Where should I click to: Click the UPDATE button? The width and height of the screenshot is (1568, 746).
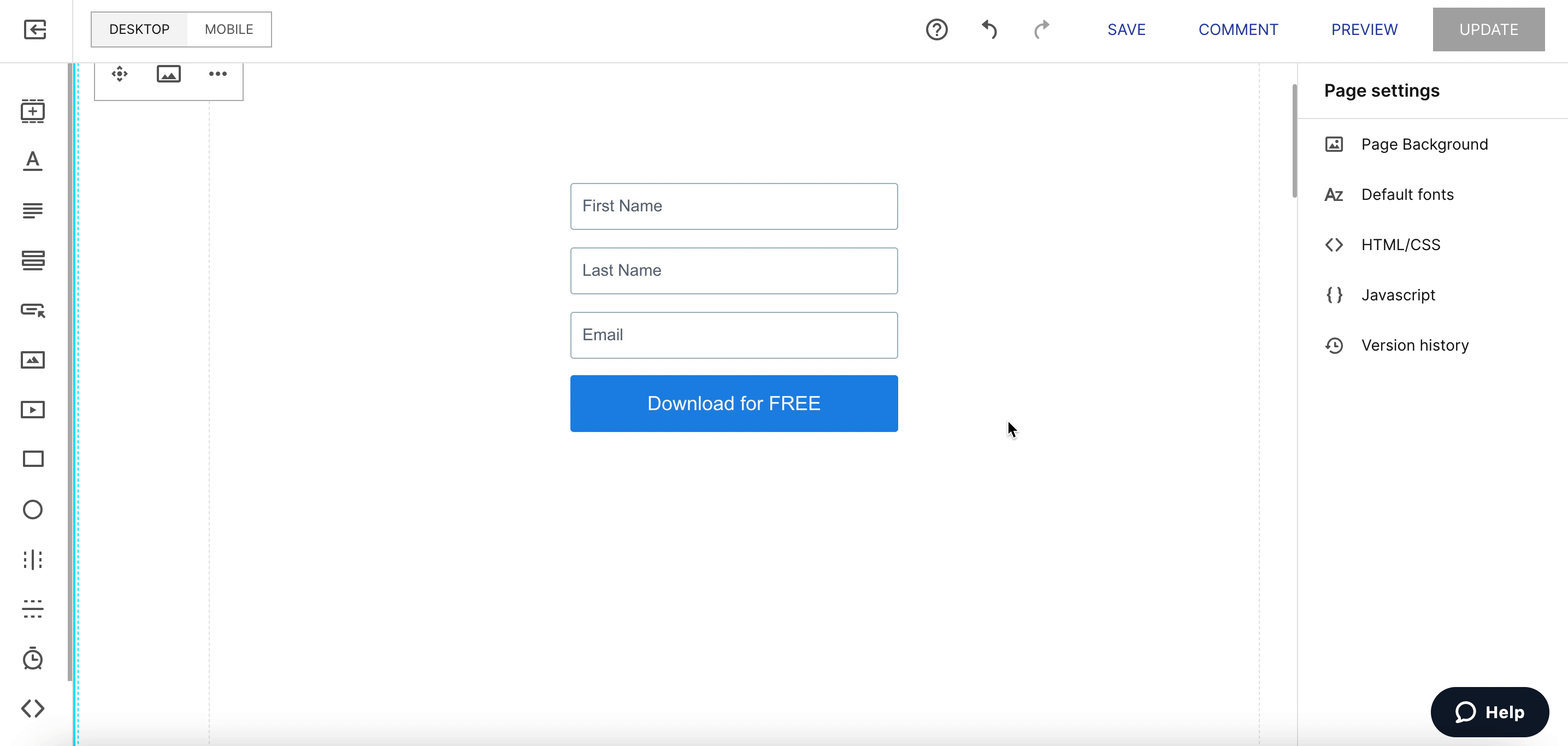pos(1489,28)
